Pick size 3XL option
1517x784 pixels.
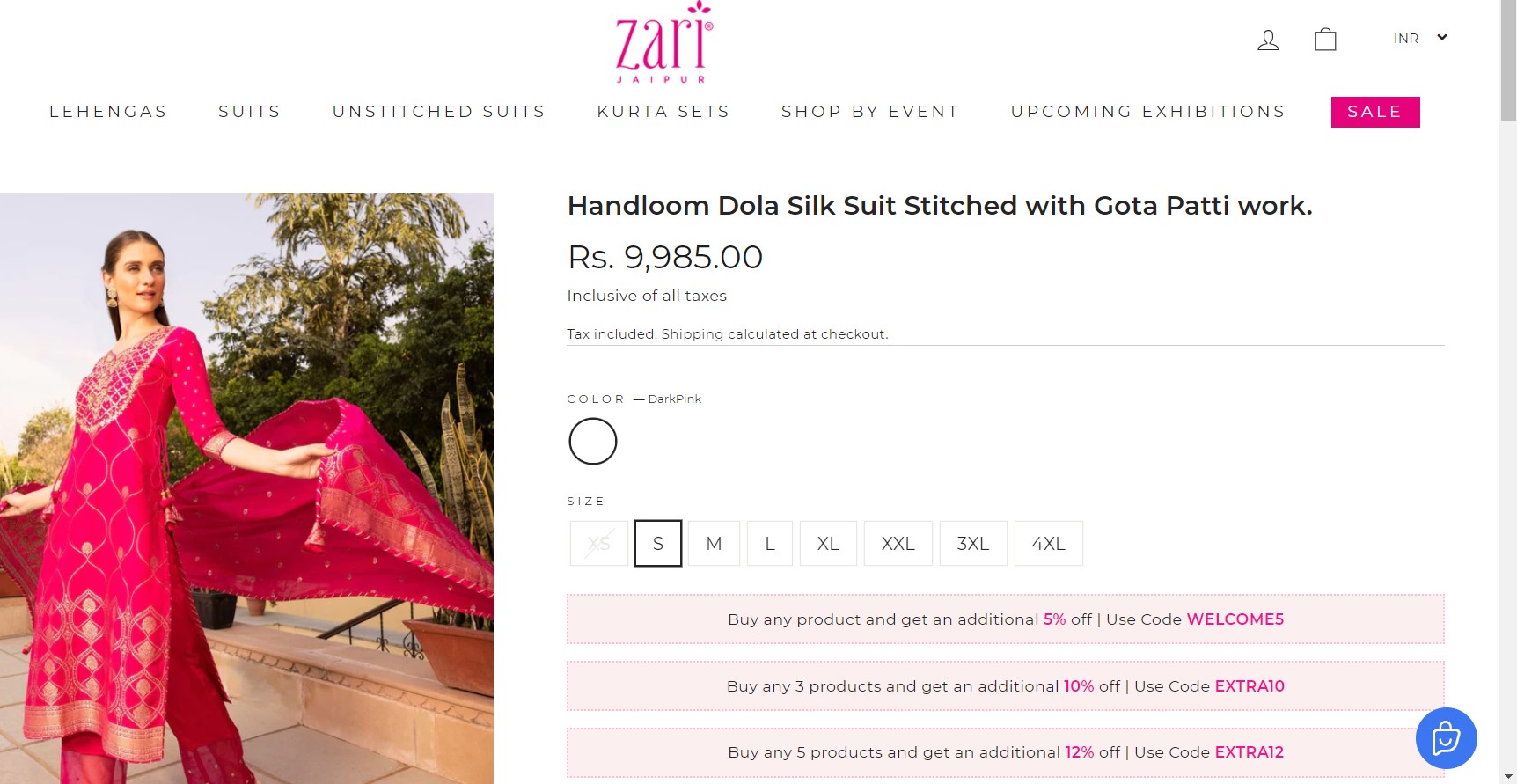(x=972, y=544)
